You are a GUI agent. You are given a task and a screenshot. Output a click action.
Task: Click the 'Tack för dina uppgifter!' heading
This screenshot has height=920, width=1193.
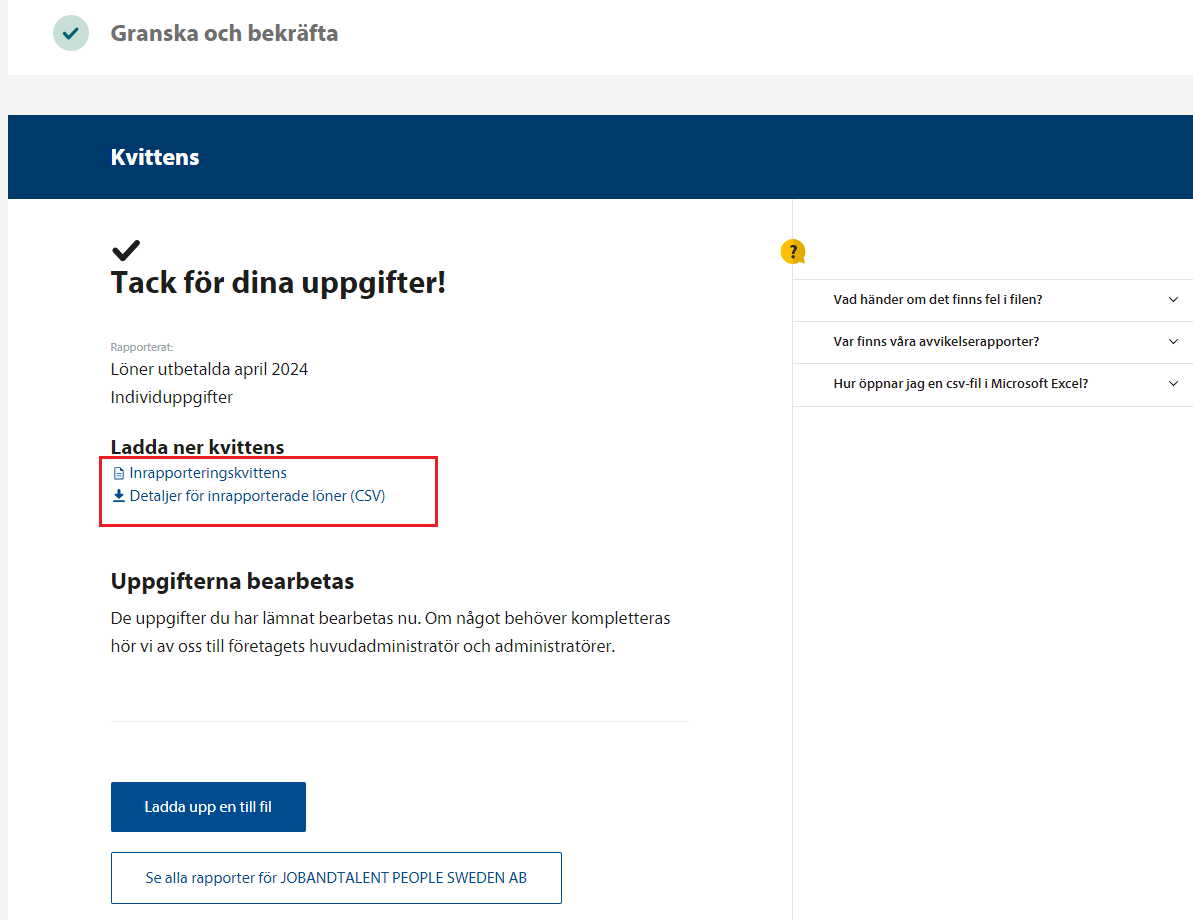coord(278,283)
